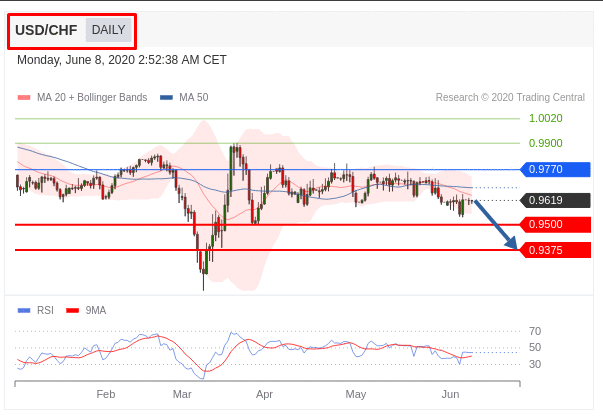
Task: Click the Jun axis label
Action: pyautogui.click(x=450, y=394)
